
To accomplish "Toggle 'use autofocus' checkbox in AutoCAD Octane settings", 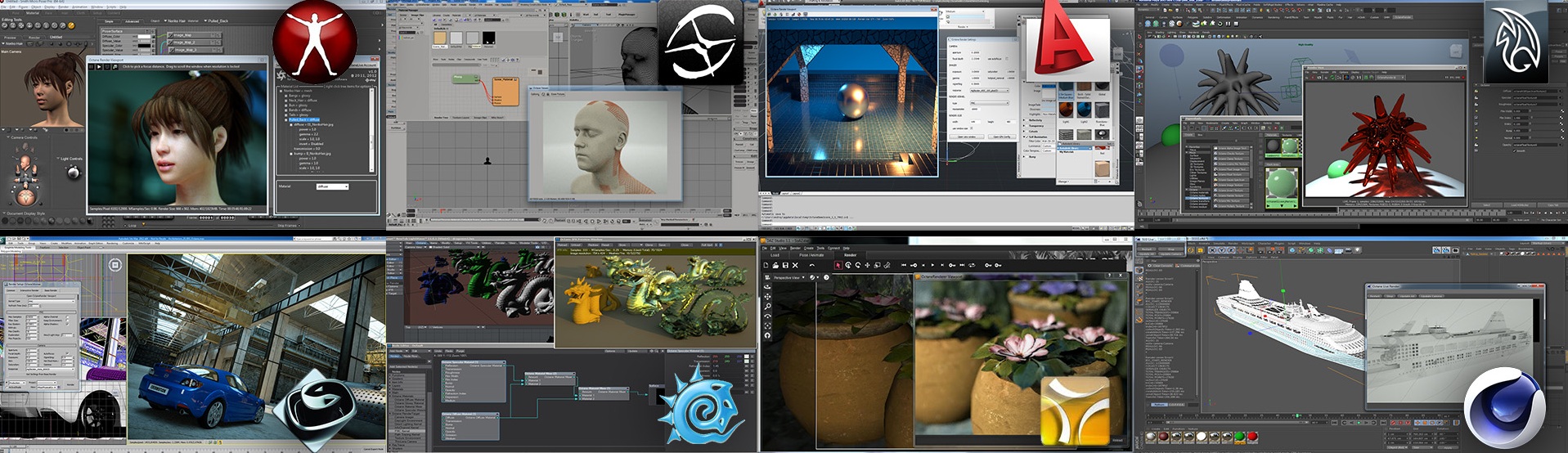I will click(x=1006, y=59).
